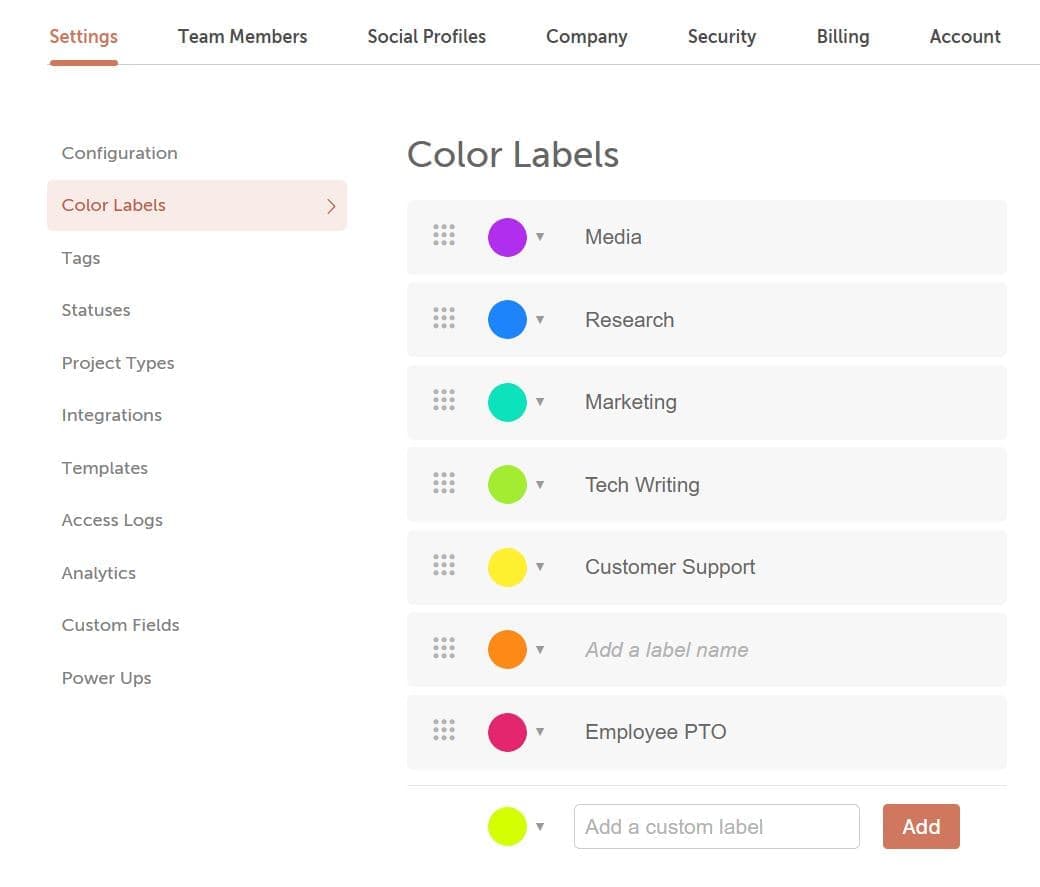Edit the Research label name
1040x887 pixels.
(x=629, y=320)
